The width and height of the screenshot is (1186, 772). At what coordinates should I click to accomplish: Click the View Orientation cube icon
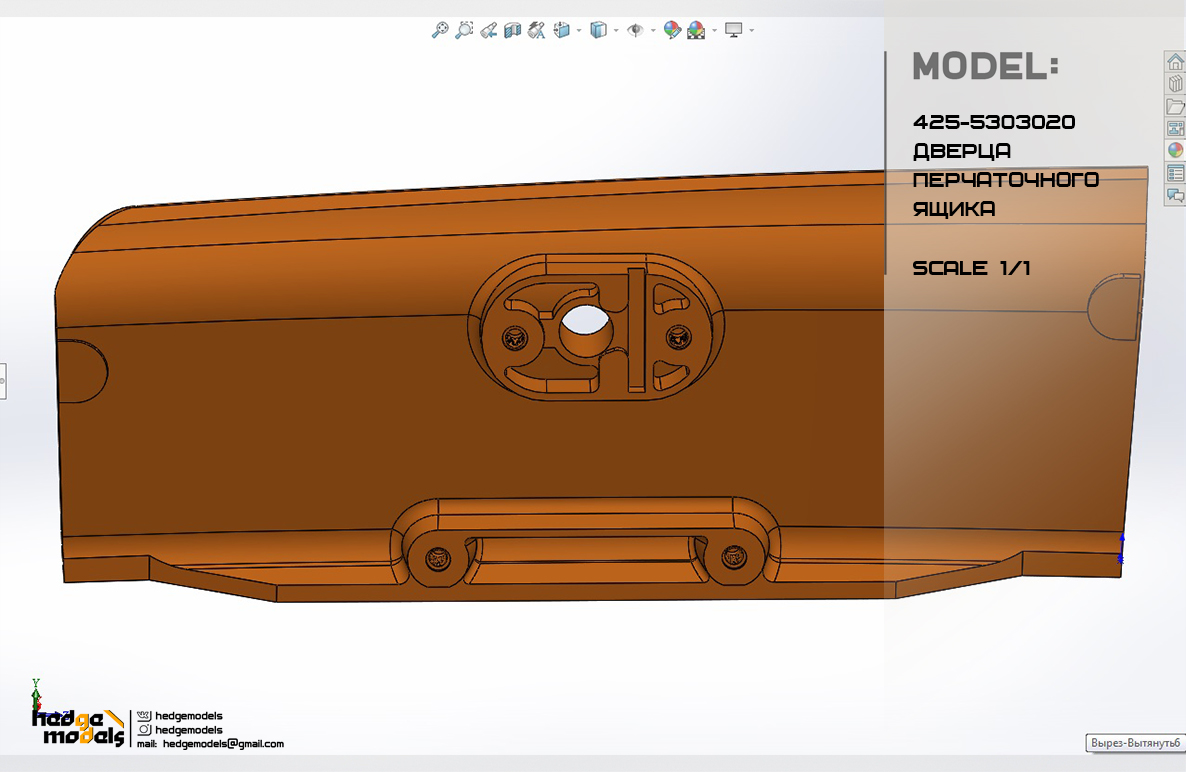(x=561, y=30)
